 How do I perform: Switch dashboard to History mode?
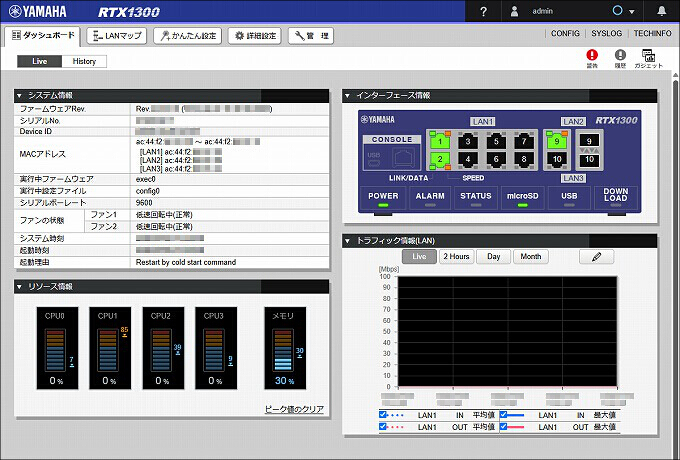tap(84, 61)
